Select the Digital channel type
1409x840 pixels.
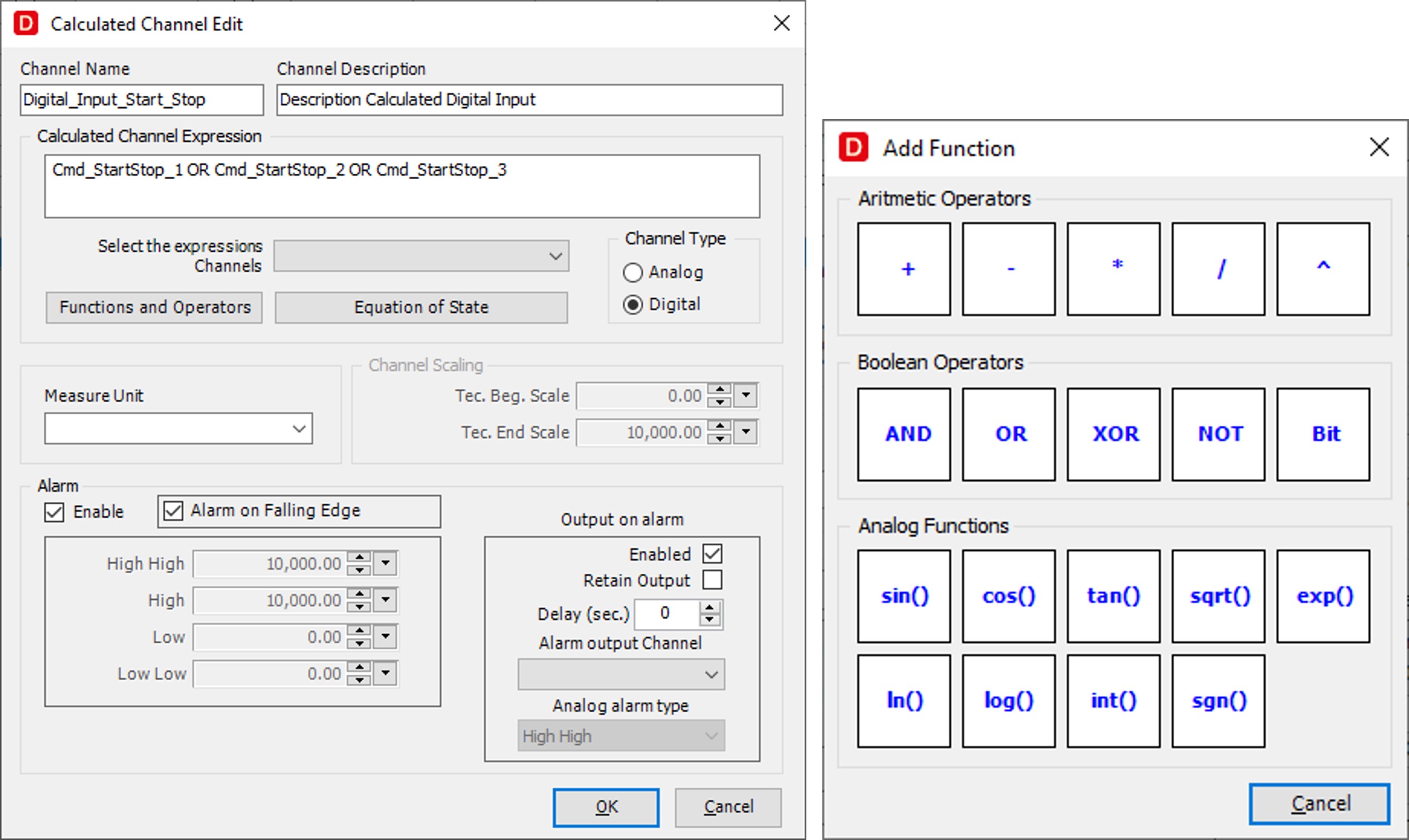tap(633, 305)
